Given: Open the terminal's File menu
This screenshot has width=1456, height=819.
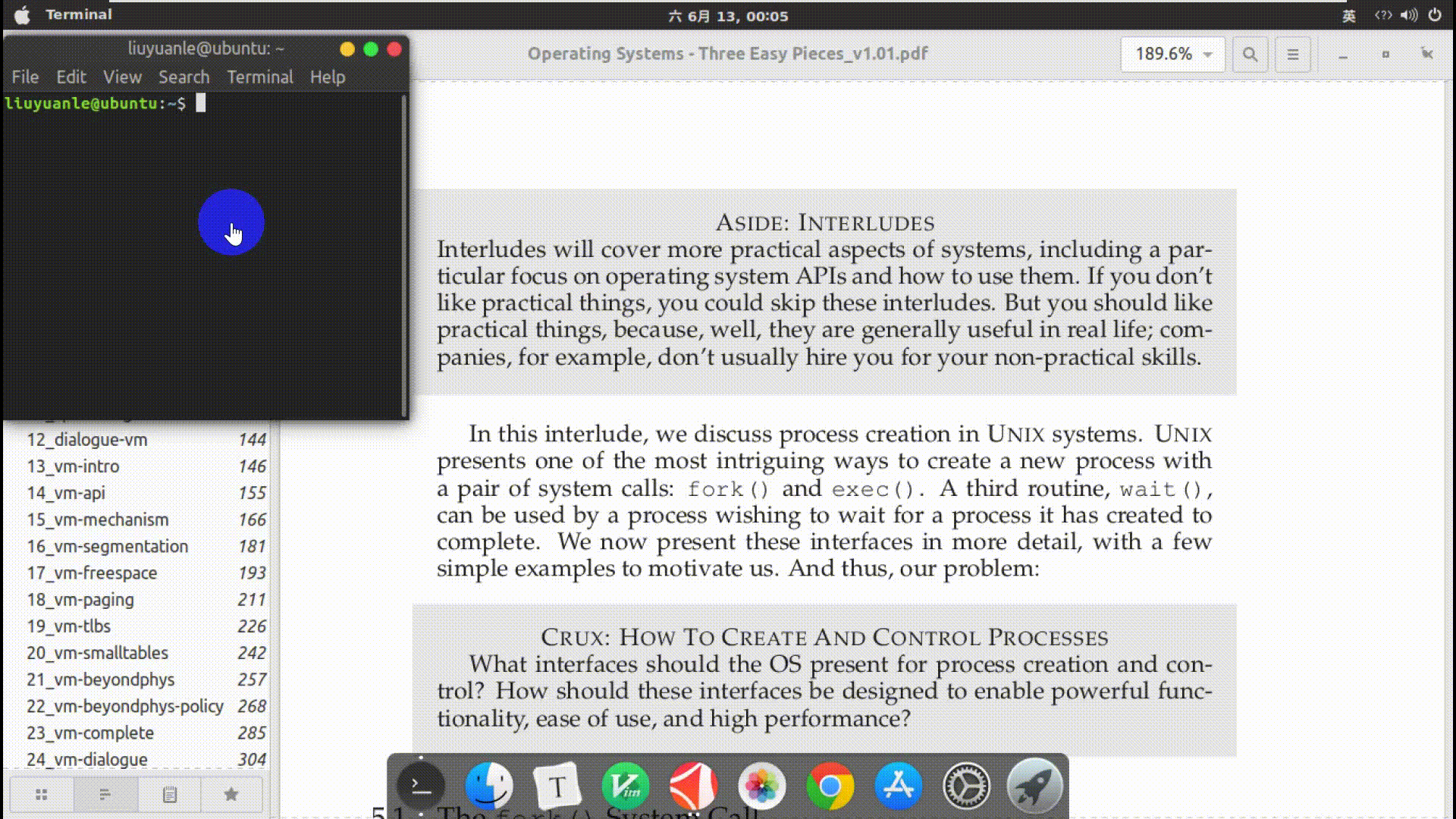Looking at the screenshot, I should point(25,77).
